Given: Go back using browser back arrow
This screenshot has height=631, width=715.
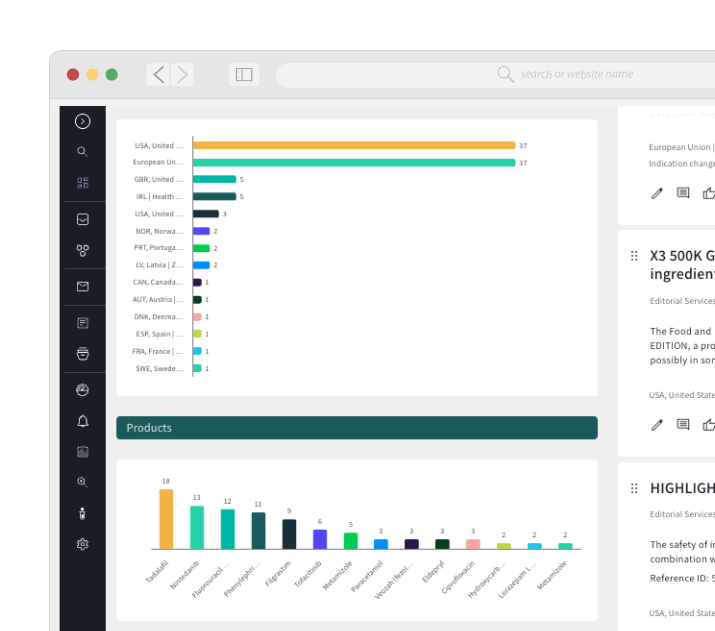Looking at the screenshot, I should [x=159, y=74].
